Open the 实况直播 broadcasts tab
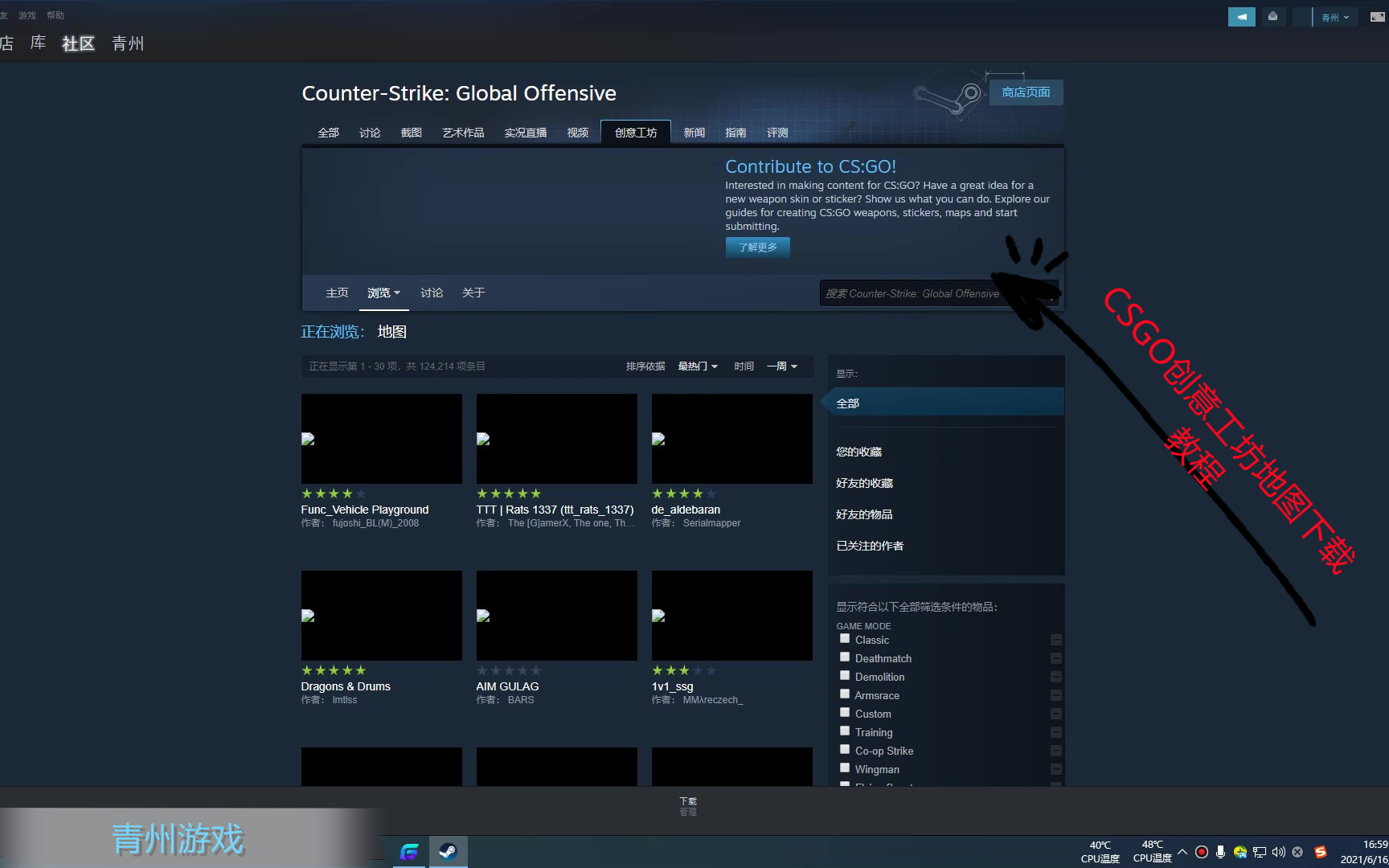 tap(525, 133)
